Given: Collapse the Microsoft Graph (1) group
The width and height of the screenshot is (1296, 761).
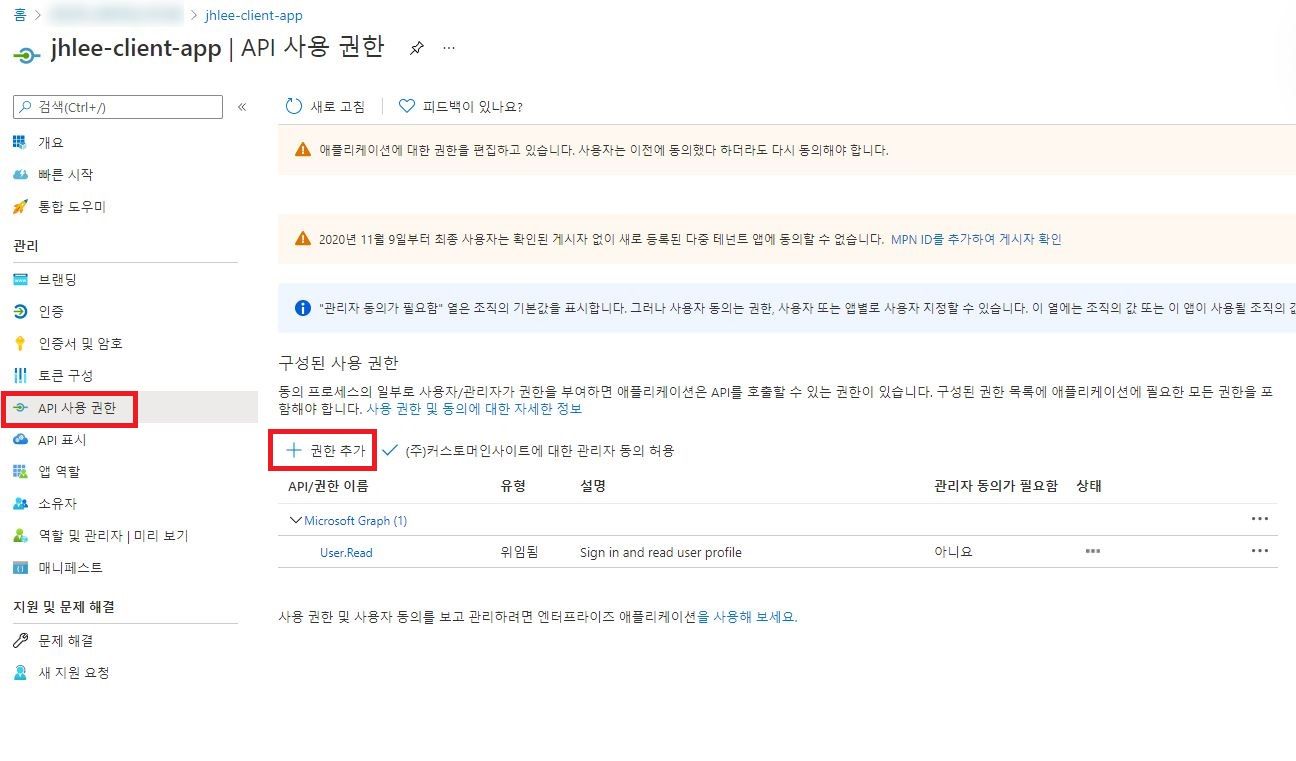Looking at the screenshot, I should (295, 520).
